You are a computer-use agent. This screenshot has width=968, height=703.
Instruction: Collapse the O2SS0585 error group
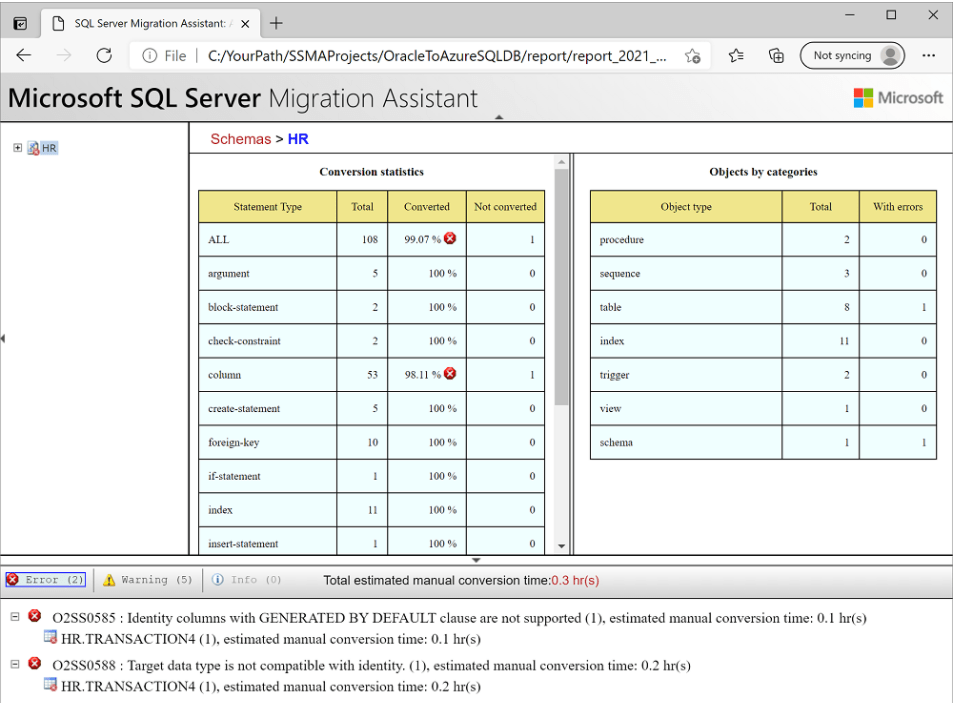coord(15,618)
